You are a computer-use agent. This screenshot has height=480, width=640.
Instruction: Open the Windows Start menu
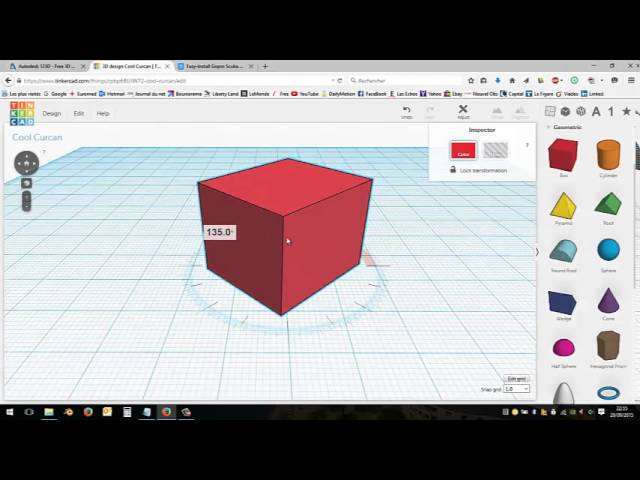[9, 412]
